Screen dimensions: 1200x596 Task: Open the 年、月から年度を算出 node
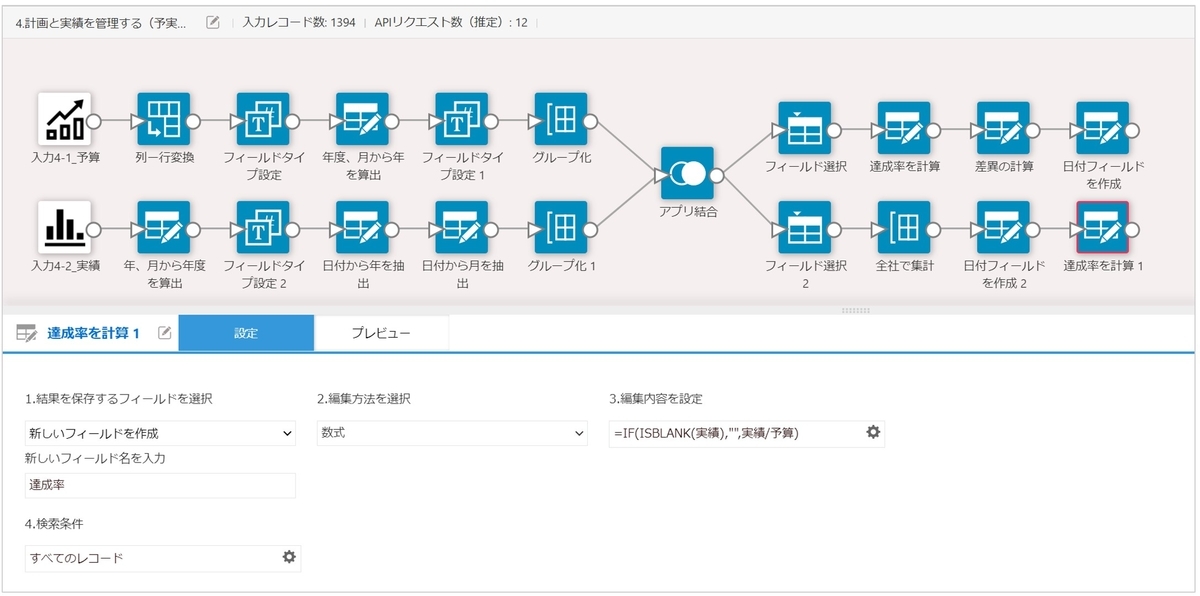pyautogui.click(x=163, y=227)
